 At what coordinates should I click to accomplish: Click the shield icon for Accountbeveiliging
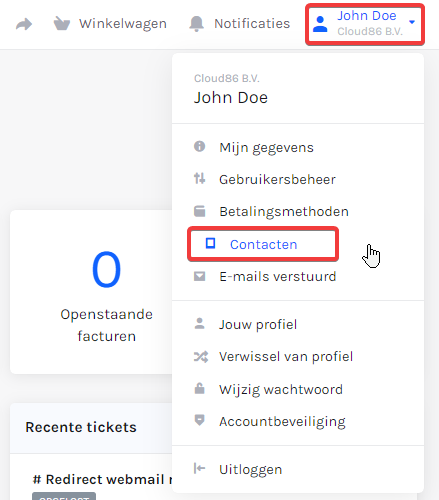point(199,420)
